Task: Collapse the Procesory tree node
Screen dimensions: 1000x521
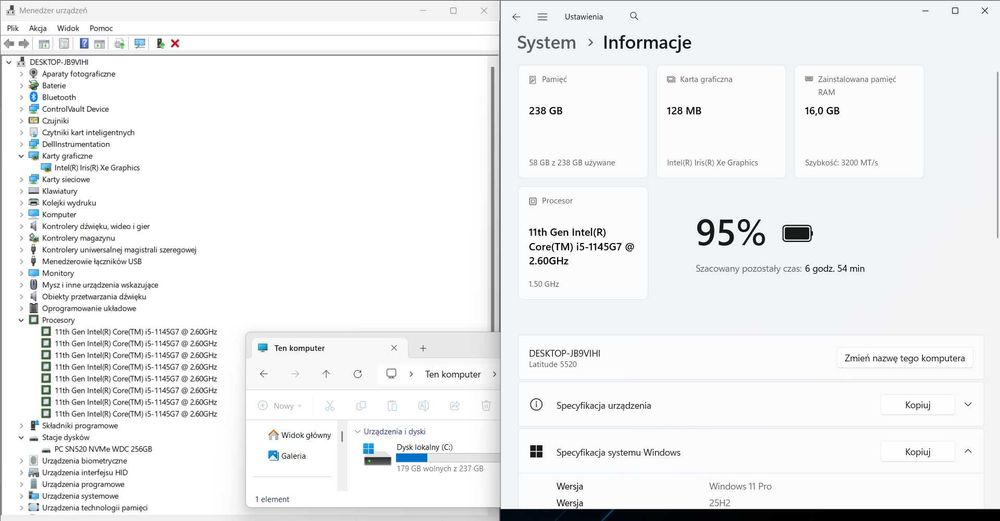Action: pyautogui.click(x=21, y=320)
